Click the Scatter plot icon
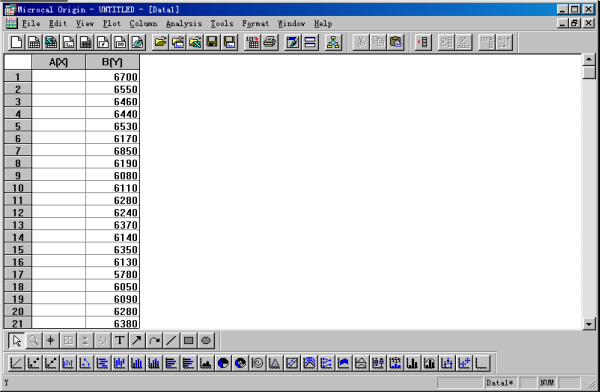This screenshot has width=600, height=392. coord(33,363)
